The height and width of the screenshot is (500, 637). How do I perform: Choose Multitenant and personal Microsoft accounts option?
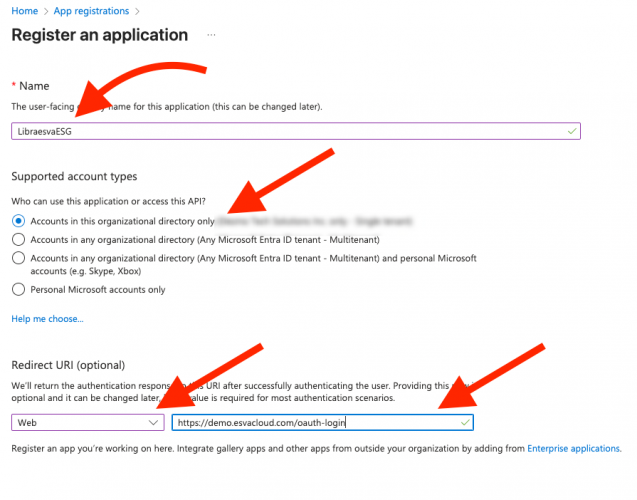pos(18,258)
